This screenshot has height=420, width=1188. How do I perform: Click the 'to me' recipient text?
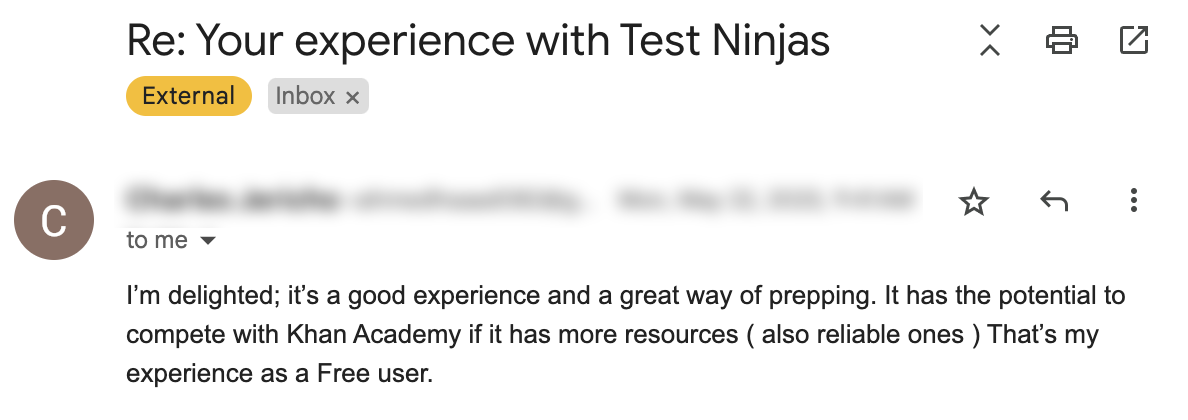pos(157,240)
